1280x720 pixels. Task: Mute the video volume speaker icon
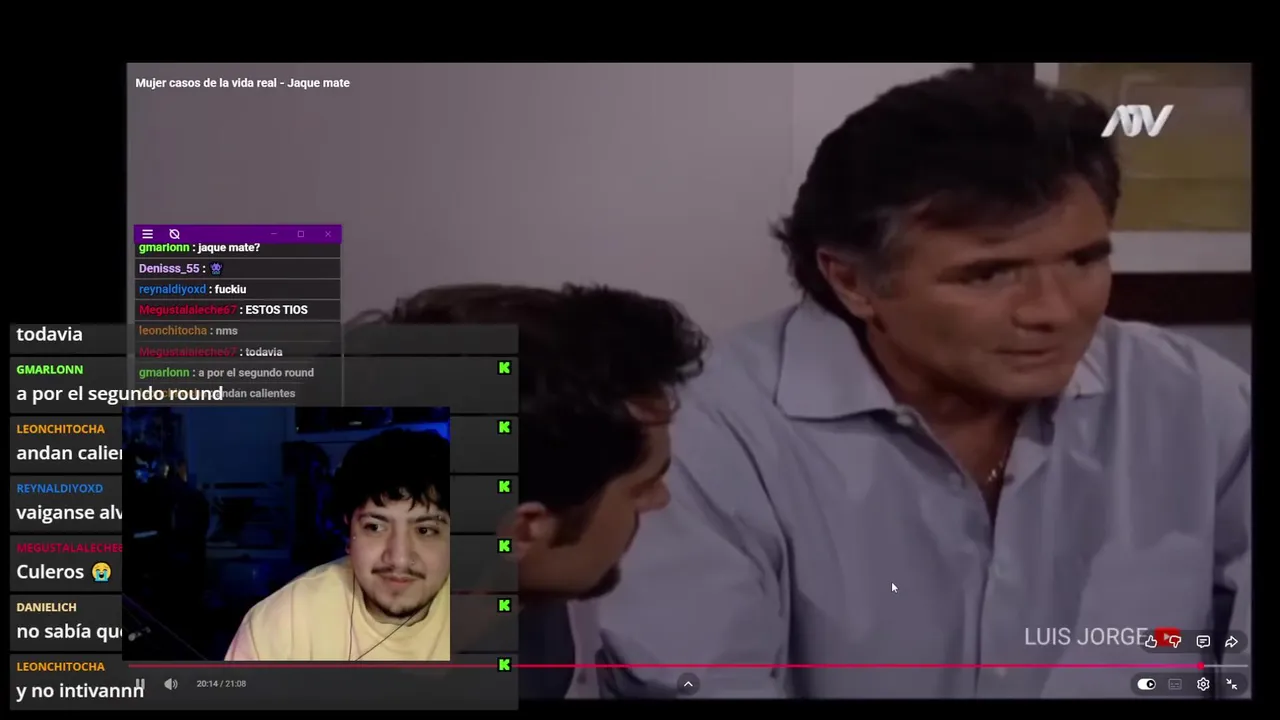pyautogui.click(x=171, y=684)
